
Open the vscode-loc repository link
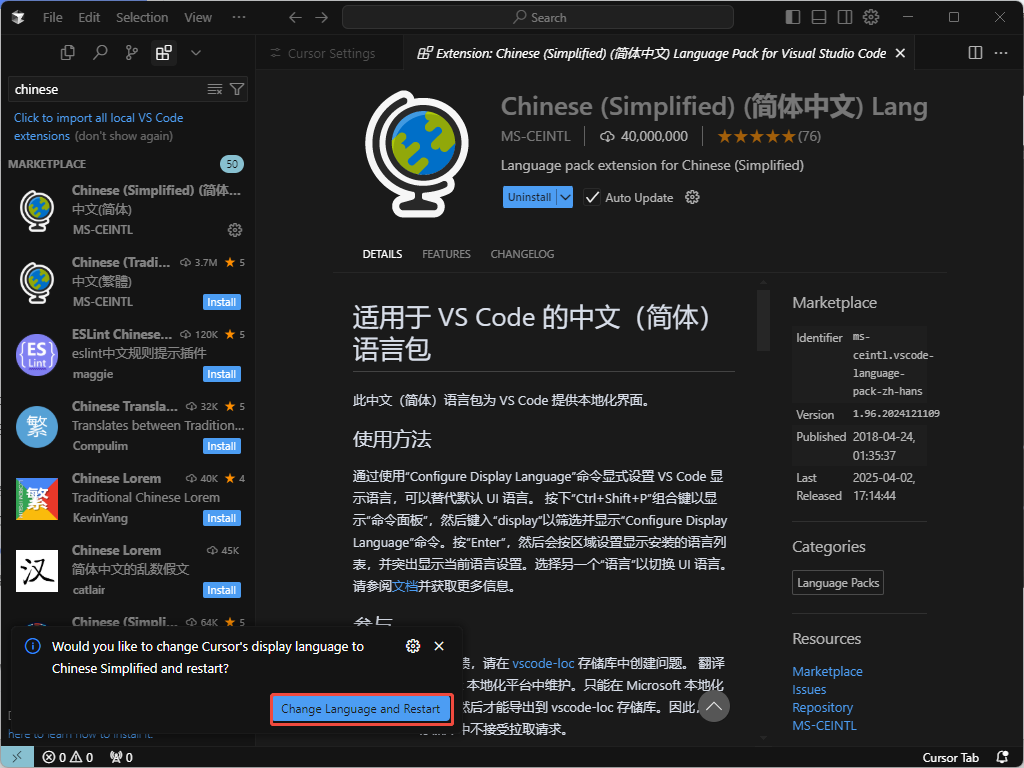(x=543, y=664)
